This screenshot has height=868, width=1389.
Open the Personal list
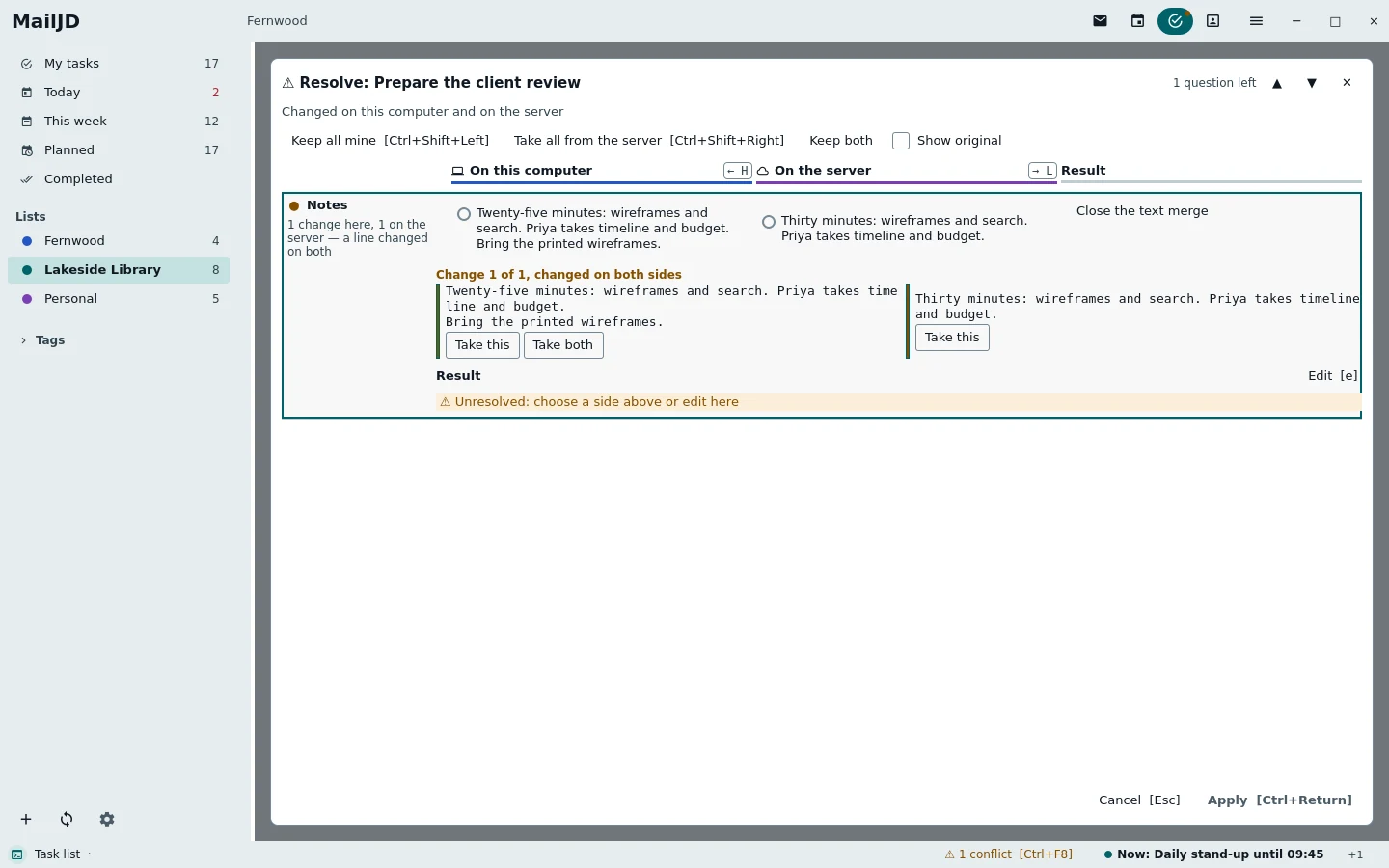(x=120, y=299)
